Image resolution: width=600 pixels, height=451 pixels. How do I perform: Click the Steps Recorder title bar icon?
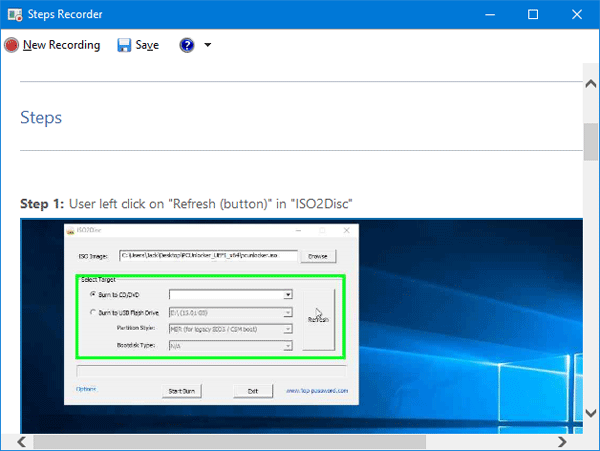click(x=13, y=14)
